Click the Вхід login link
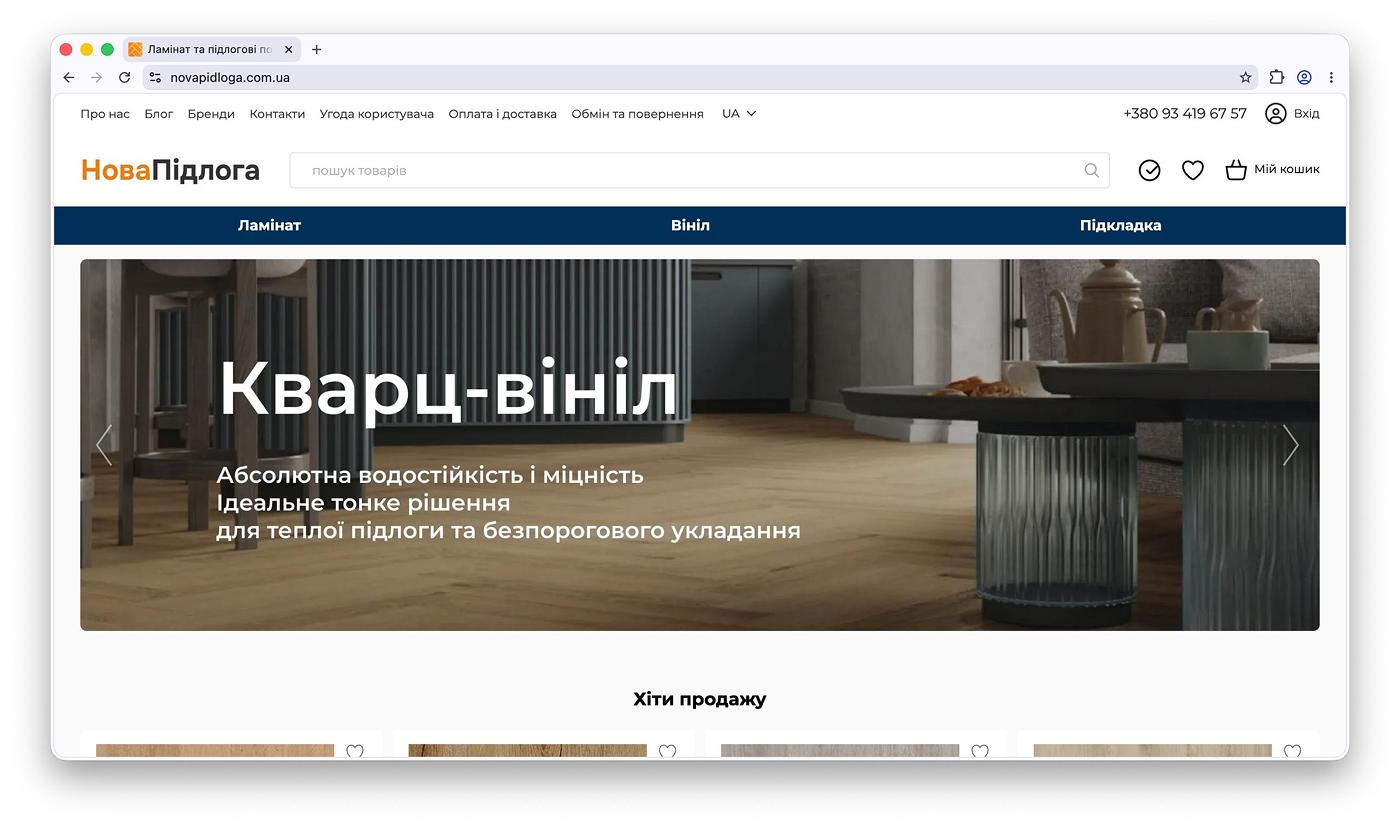Image resolution: width=1400 pixels, height=827 pixels. pos(1306,113)
